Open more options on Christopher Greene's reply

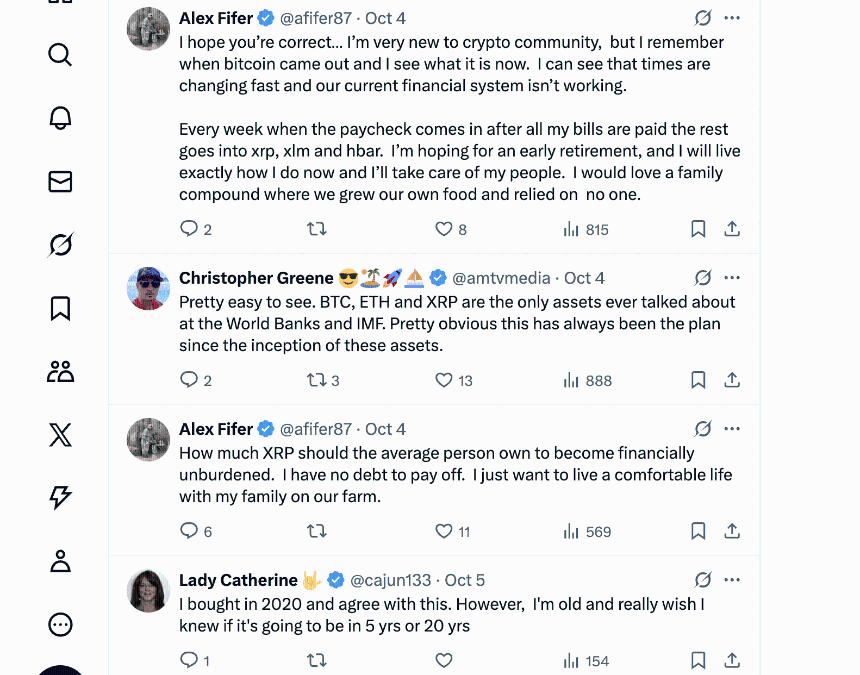coord(732,277)
